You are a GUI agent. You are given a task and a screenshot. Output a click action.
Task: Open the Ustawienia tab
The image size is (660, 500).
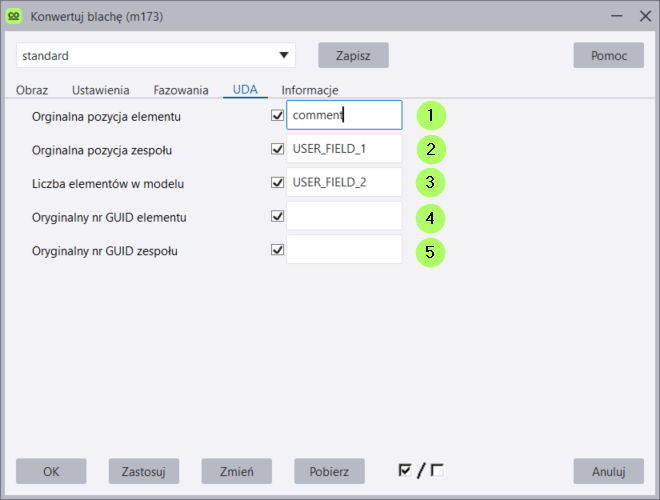click(100, 90)
